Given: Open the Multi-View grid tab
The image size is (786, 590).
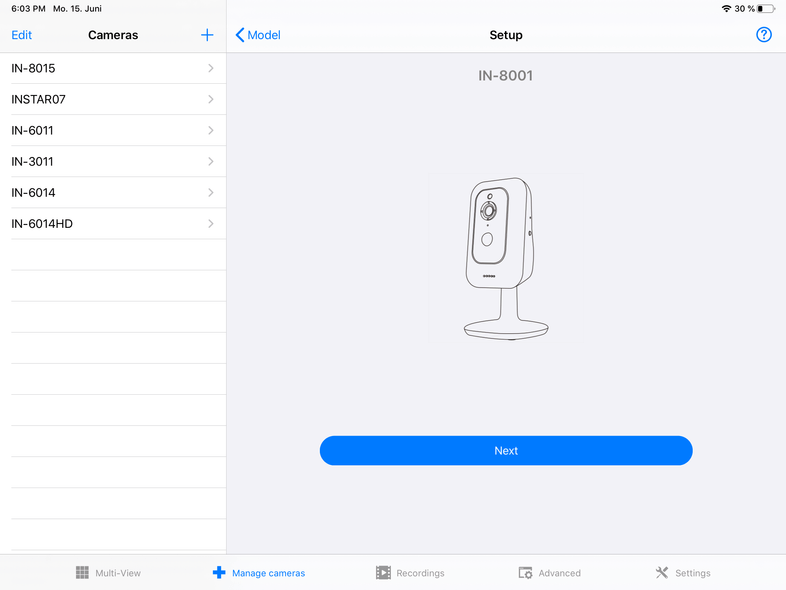Looking at the screenshot, I should (x=83, y=573).
